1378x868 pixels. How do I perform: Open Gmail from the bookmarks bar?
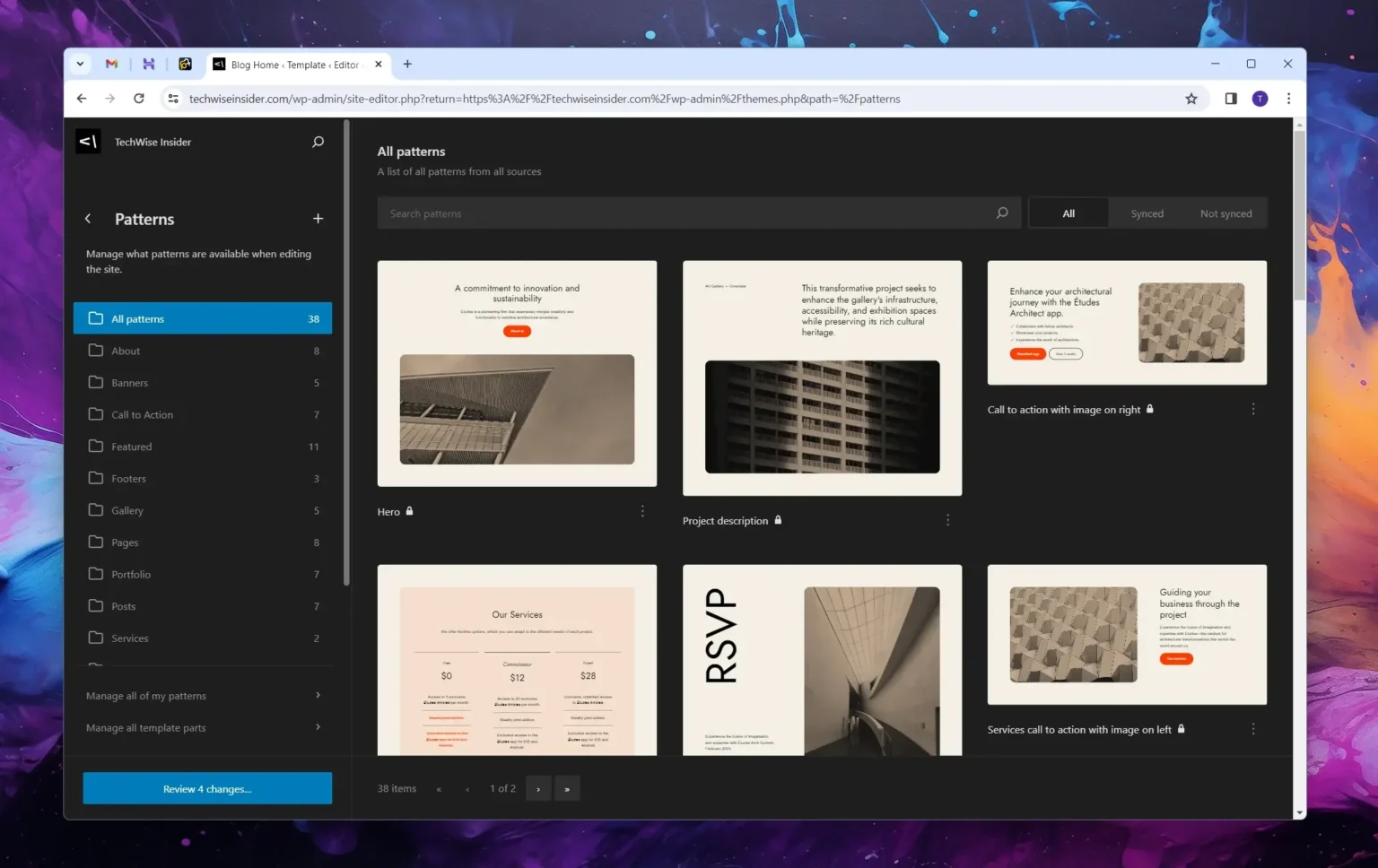click(x=111, y=64)
